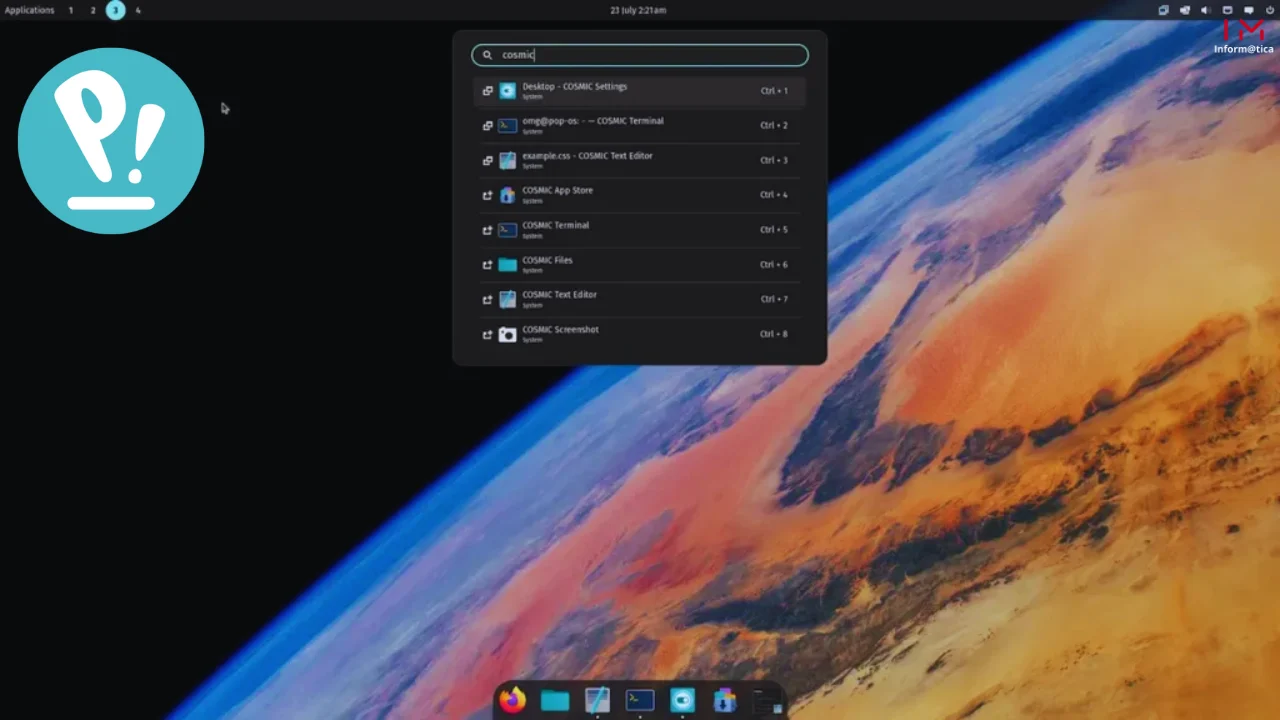Switch to the omg@pop-os COSMIC Terminal window

[640, 126]
